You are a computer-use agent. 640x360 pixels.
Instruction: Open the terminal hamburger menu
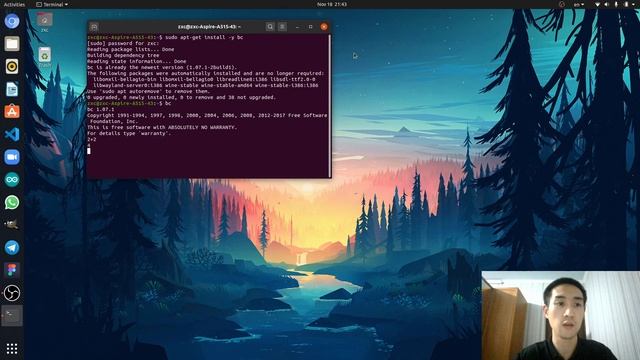[282, 27]
